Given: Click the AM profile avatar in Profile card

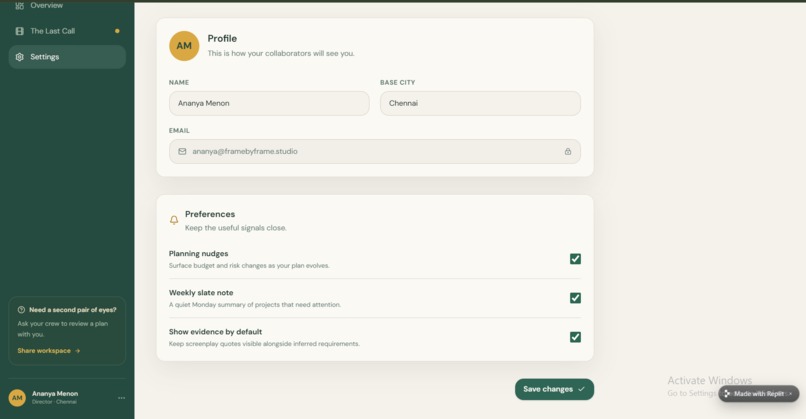Looking at the screenshot, I should (184, 46).
